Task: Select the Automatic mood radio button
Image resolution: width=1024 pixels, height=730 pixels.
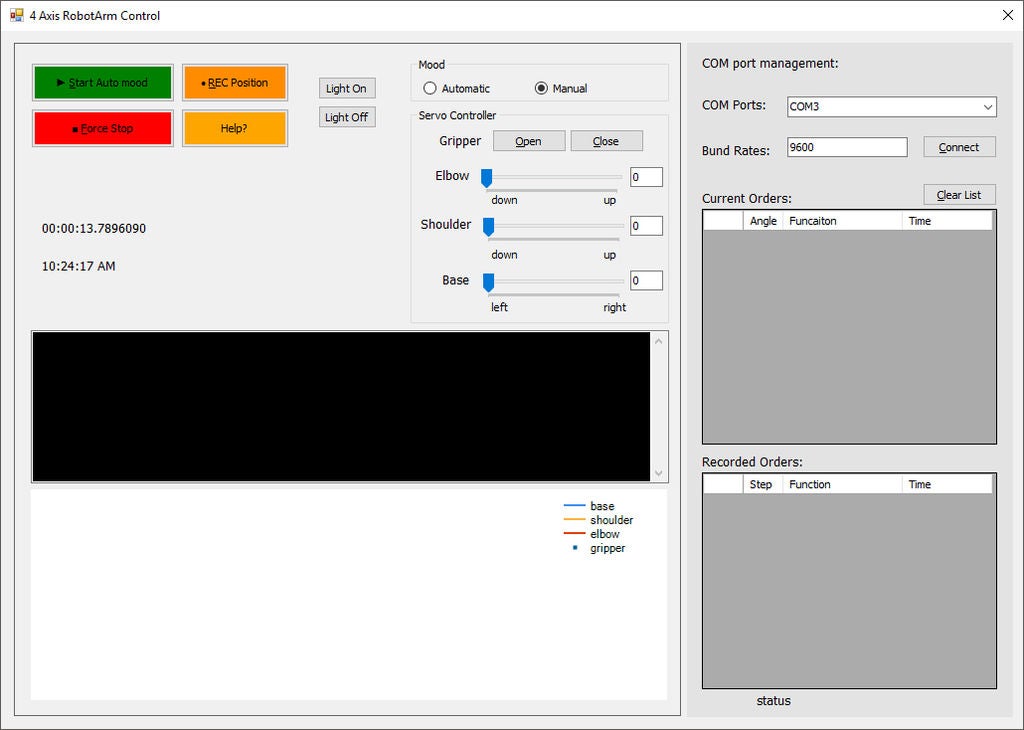Action: coord(431,88)
